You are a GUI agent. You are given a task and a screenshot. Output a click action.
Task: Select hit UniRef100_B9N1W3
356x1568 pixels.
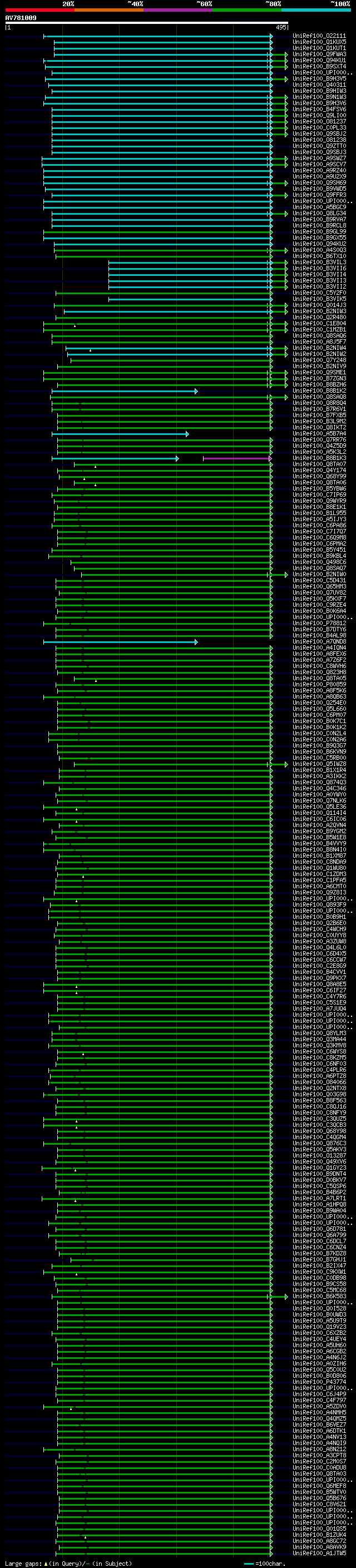pos(319,97)
